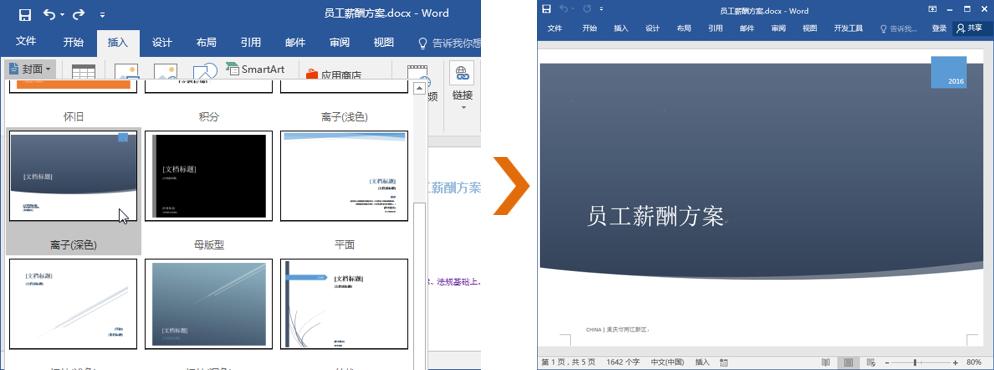Switch to 邮件 tab in right window
Screen dimensions: 994x370
click(747, 29)
